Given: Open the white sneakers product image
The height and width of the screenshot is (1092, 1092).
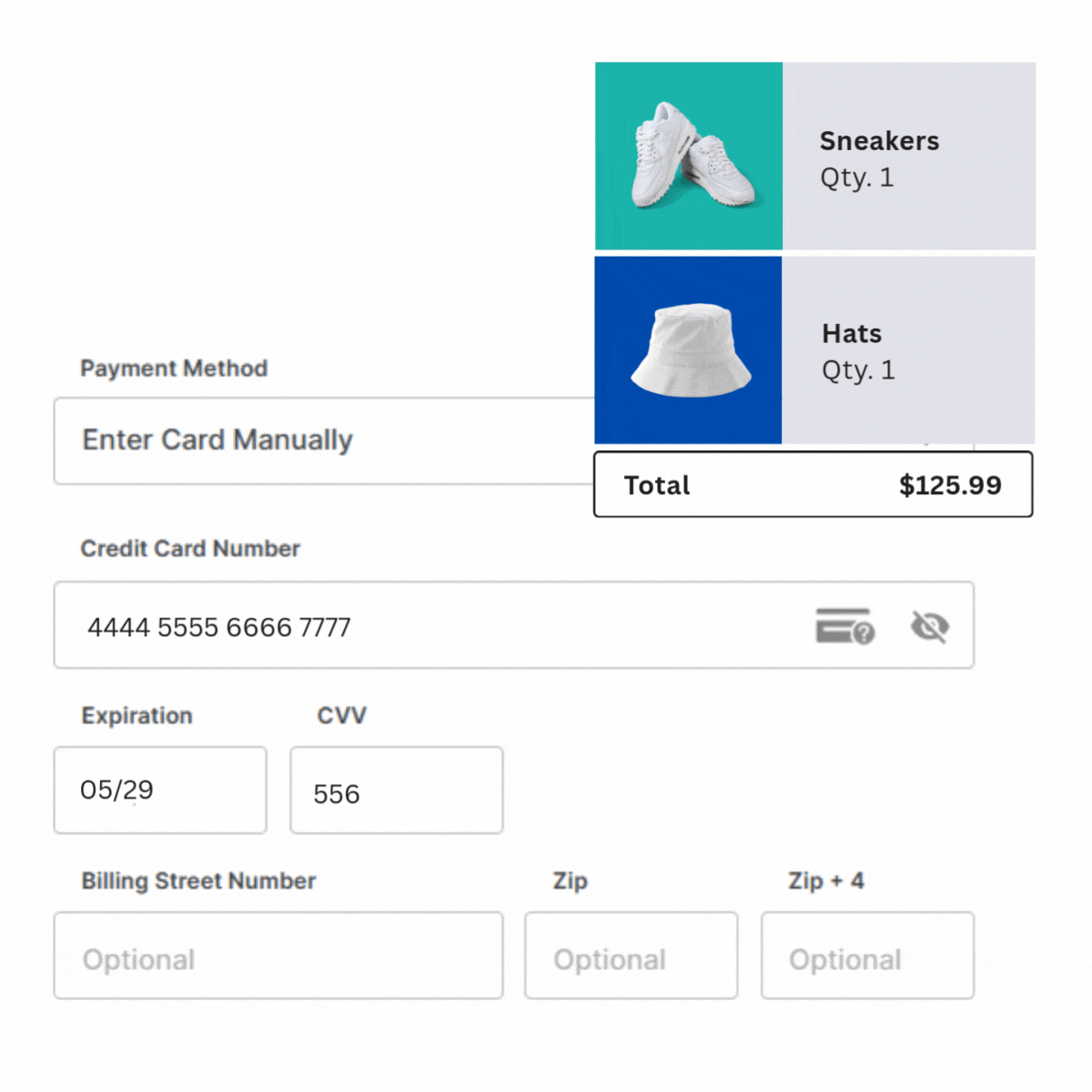Looking at the screenshot, I should pyautogui.click(x=689, y=156).
